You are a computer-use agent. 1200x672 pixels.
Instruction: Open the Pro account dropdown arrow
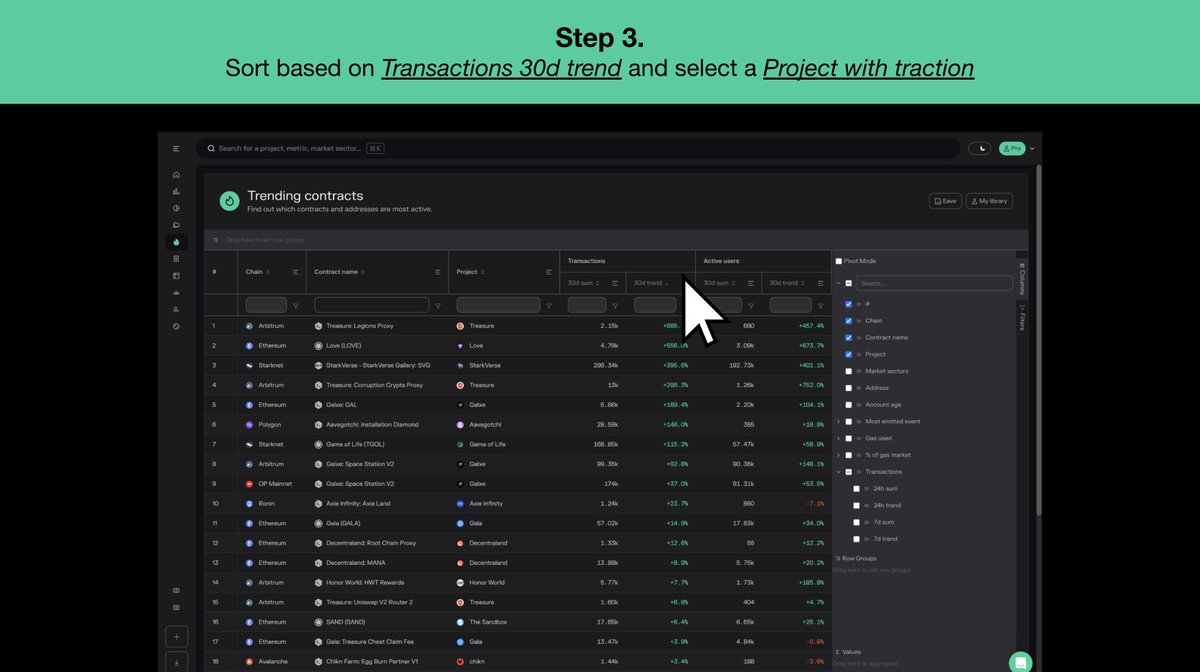point(1032,149)
